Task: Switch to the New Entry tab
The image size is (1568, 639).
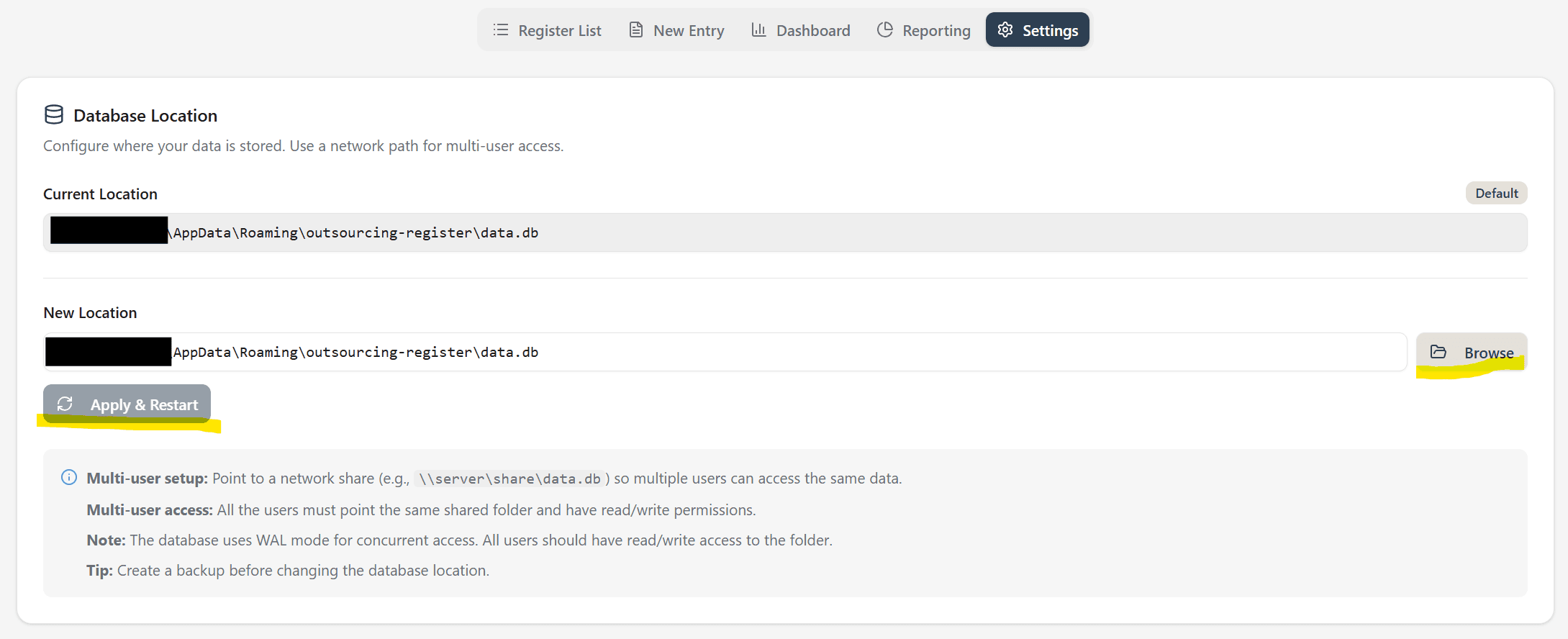Action: click(677, 30)
